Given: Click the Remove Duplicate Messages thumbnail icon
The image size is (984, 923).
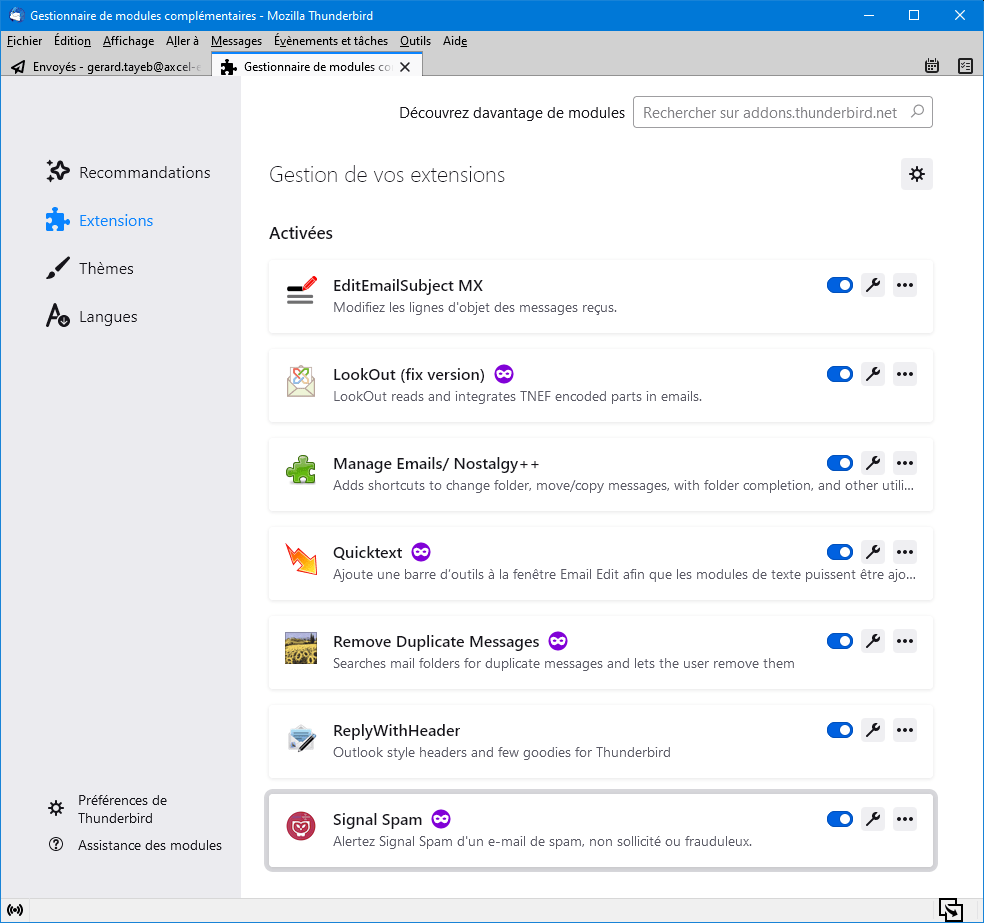Looking at the screenshot, I should tap(301, 648).
